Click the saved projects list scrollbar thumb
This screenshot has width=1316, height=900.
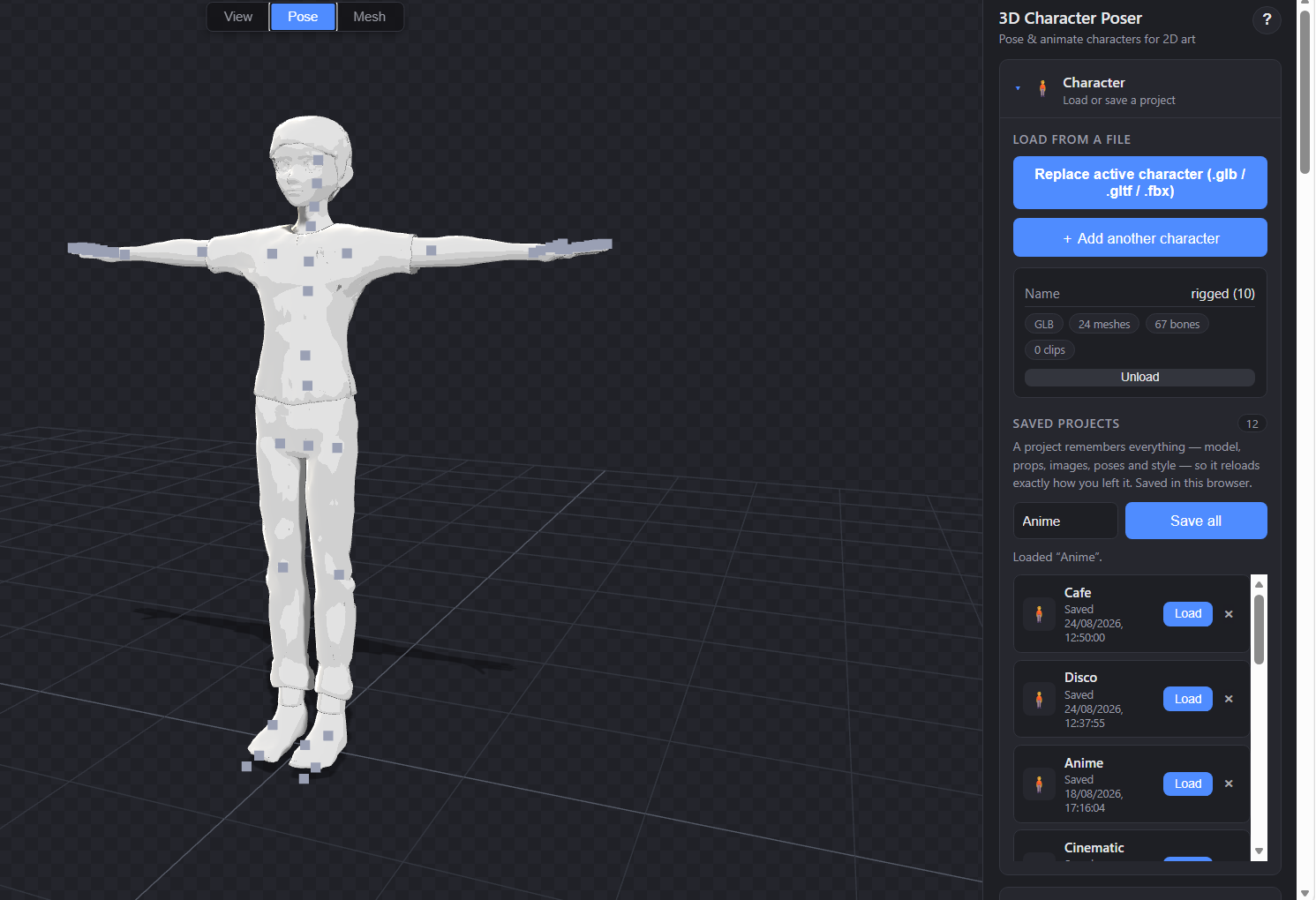(1260, 629)
